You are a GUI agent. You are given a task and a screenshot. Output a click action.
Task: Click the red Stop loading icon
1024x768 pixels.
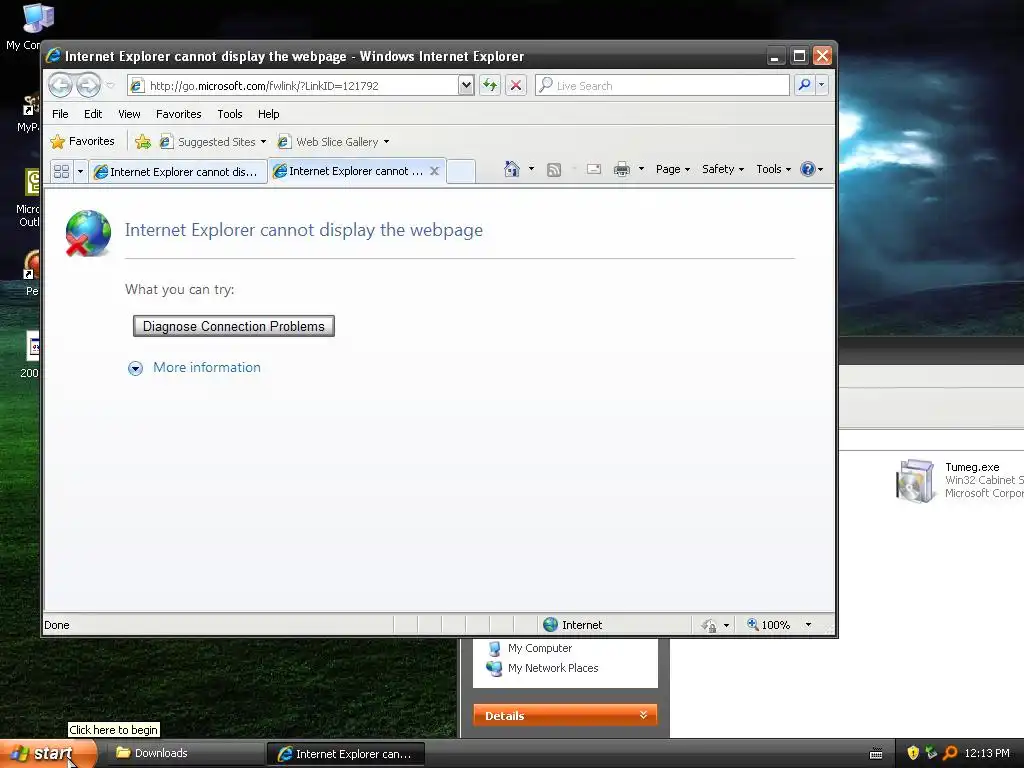(516, 86)
